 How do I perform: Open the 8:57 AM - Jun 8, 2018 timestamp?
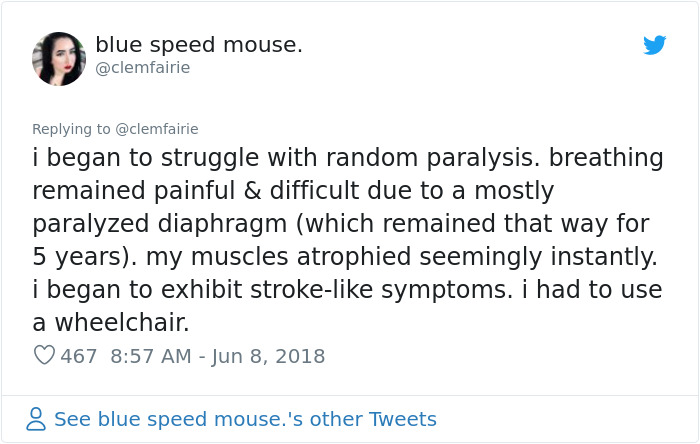pyautogui.click(x=218, y=356)
